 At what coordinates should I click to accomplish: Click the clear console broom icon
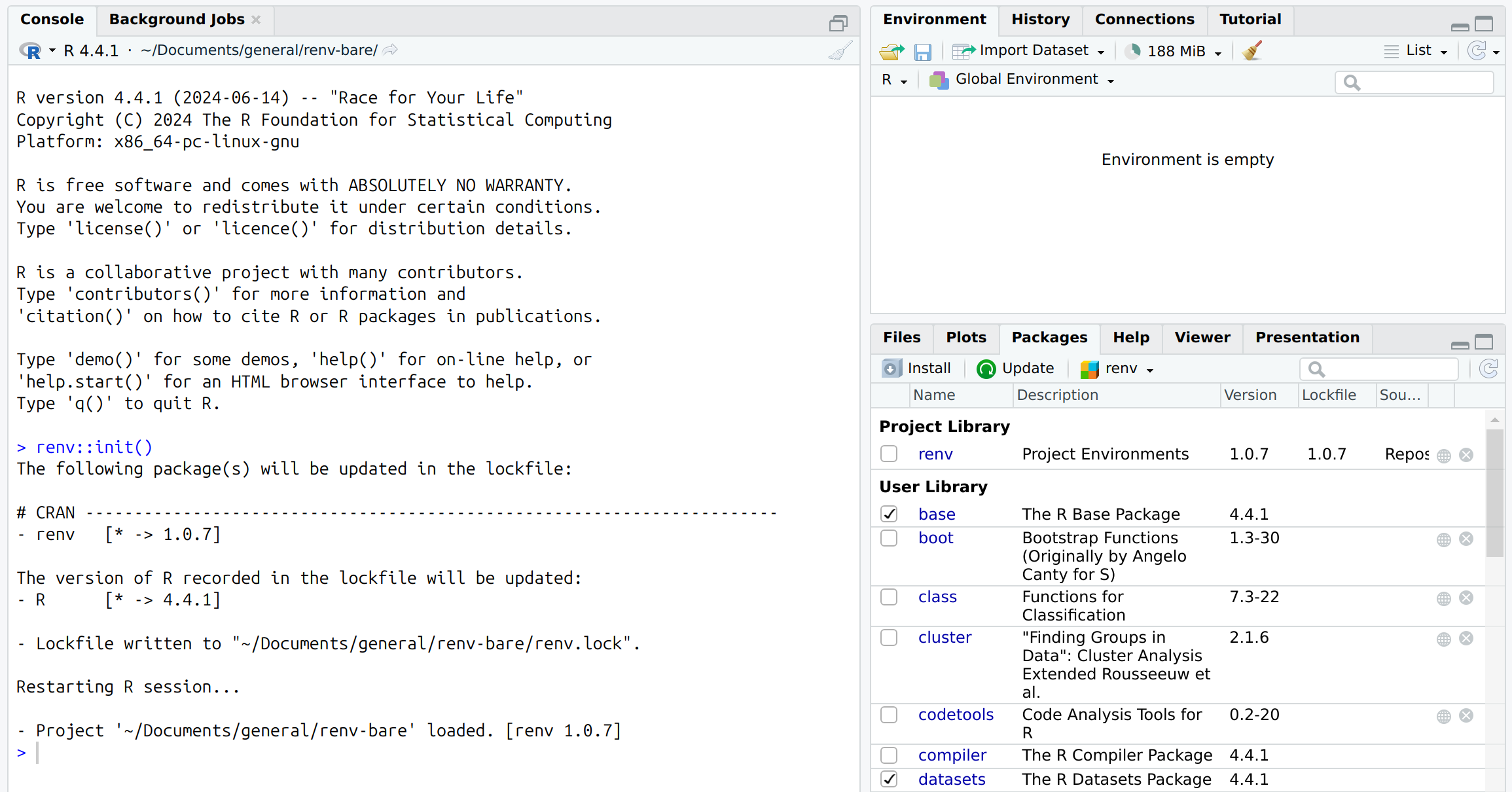840,50
